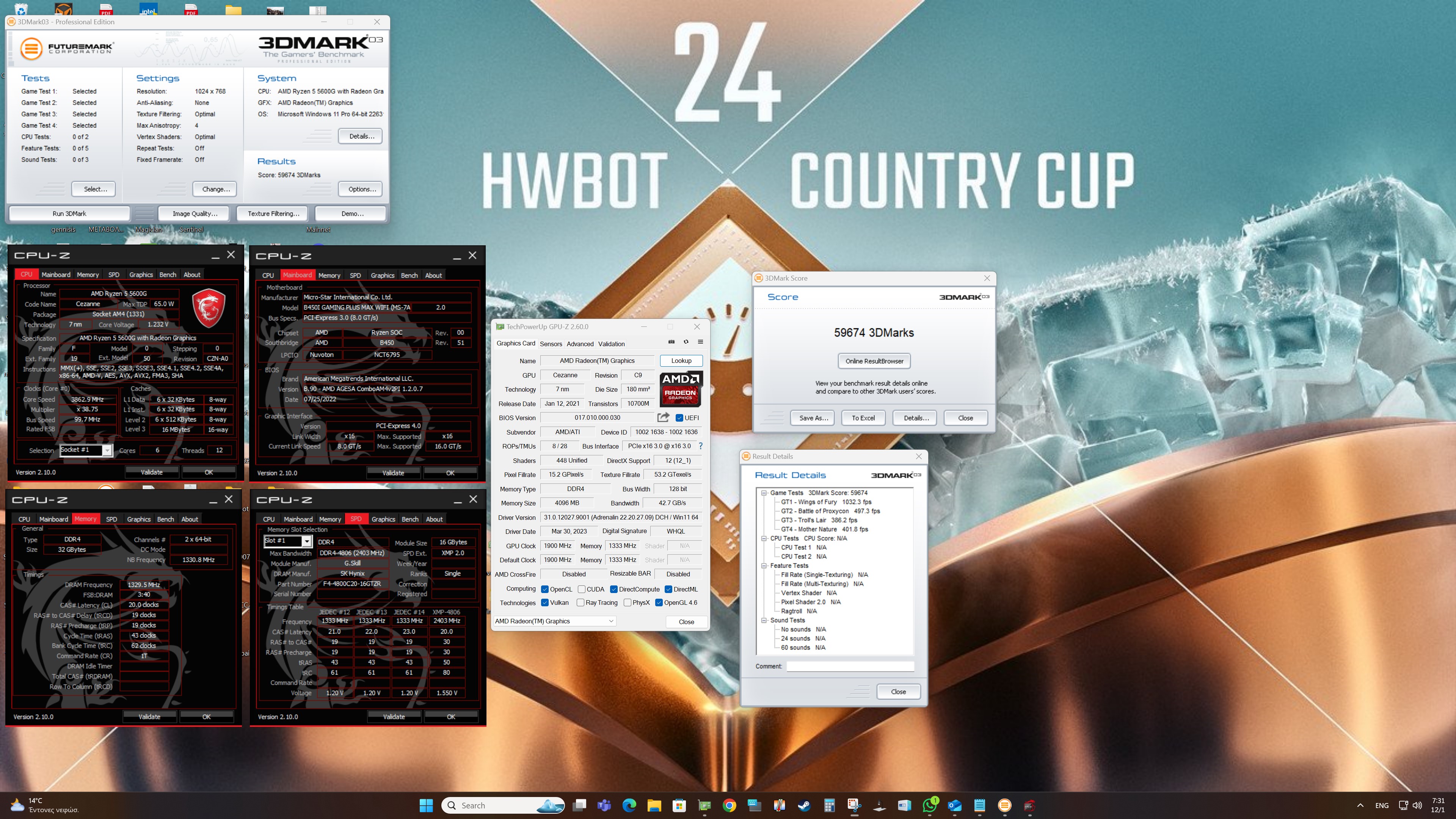Screen dimensions: 1456x819
Task: Open the Windows Start menu
Action: coord(426,805)
